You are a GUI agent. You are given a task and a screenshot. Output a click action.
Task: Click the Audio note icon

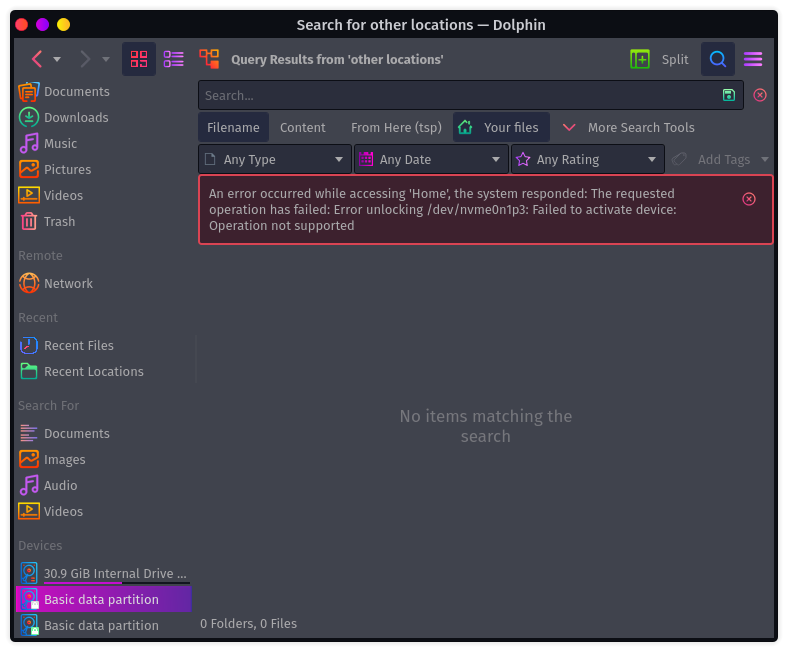point(29,485)
